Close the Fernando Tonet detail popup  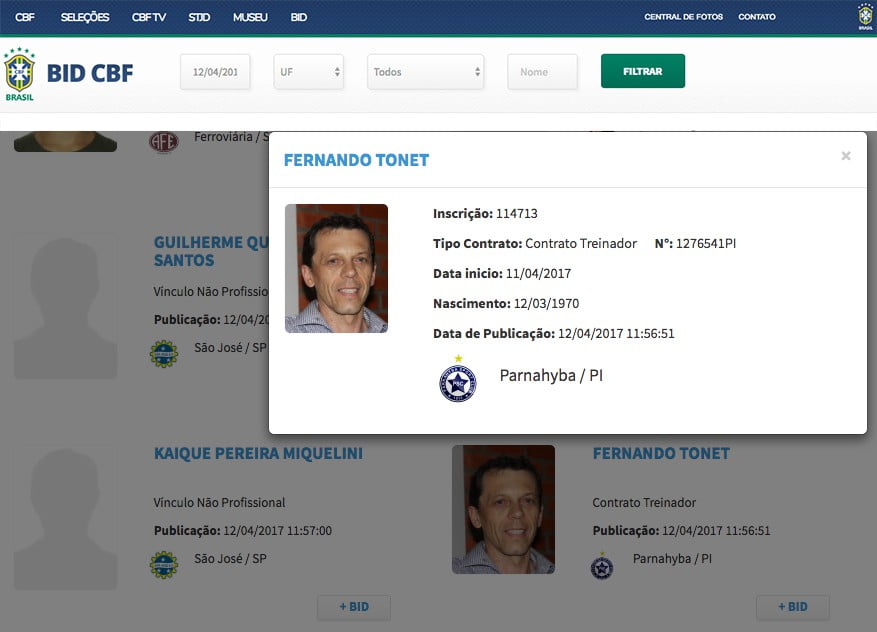coord(846,157)
